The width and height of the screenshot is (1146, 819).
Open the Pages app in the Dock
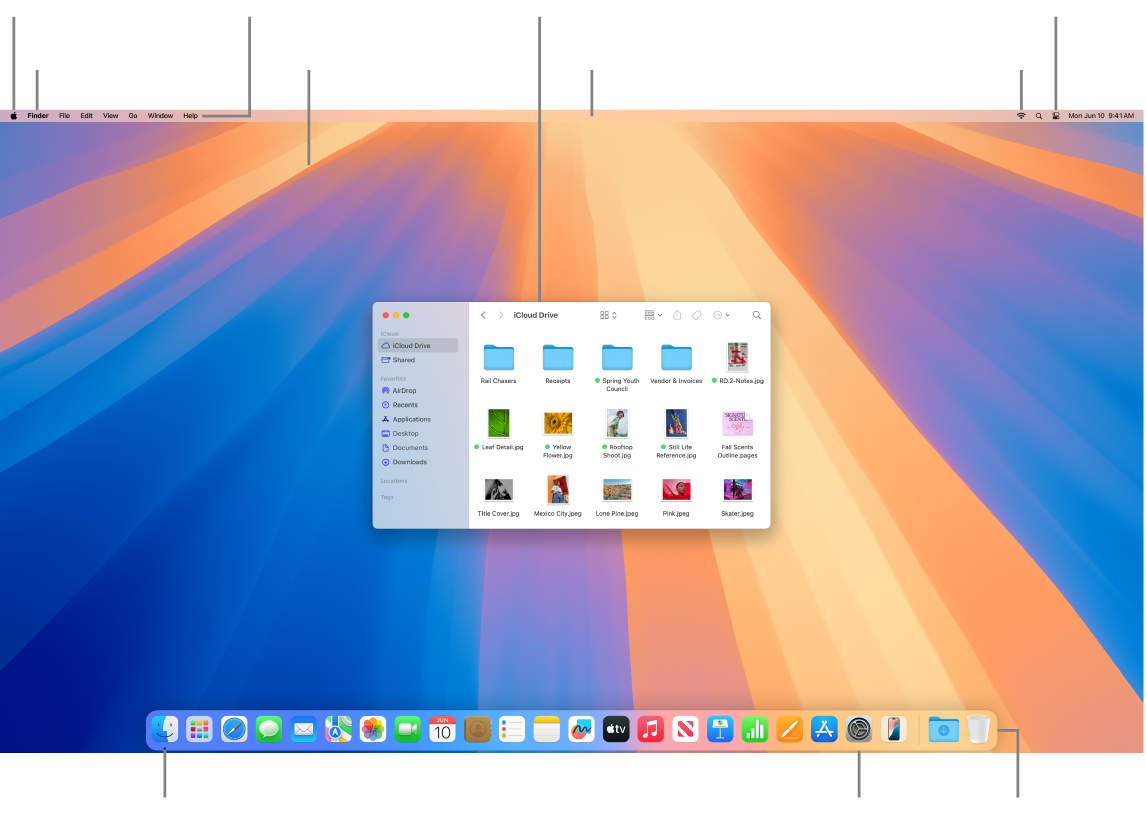[x=789, y=729]
